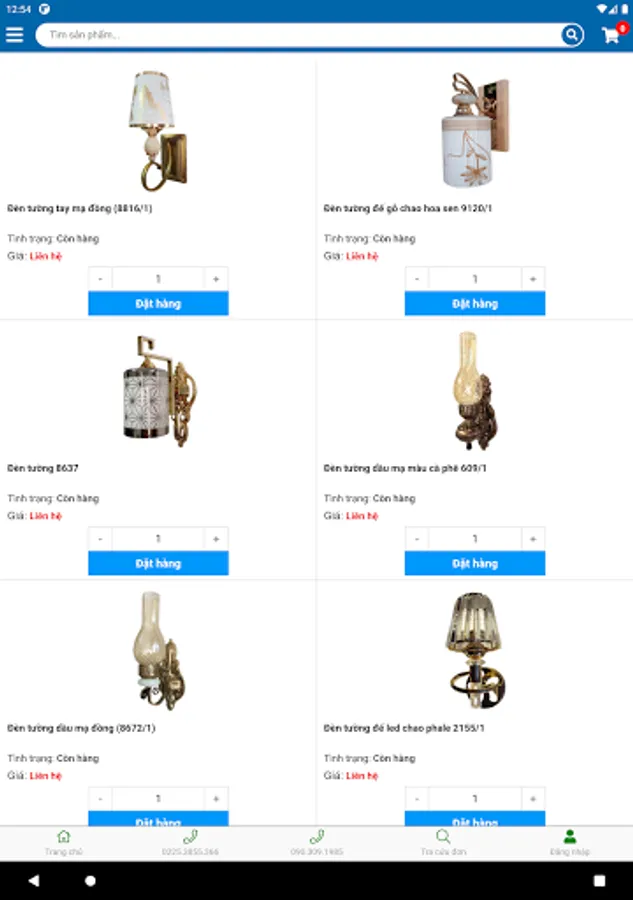Screen dimensions: 633x900
Task: Open product title Đèn tường dầu mạ đồng (8672/1)
Action: click(81, 728)
